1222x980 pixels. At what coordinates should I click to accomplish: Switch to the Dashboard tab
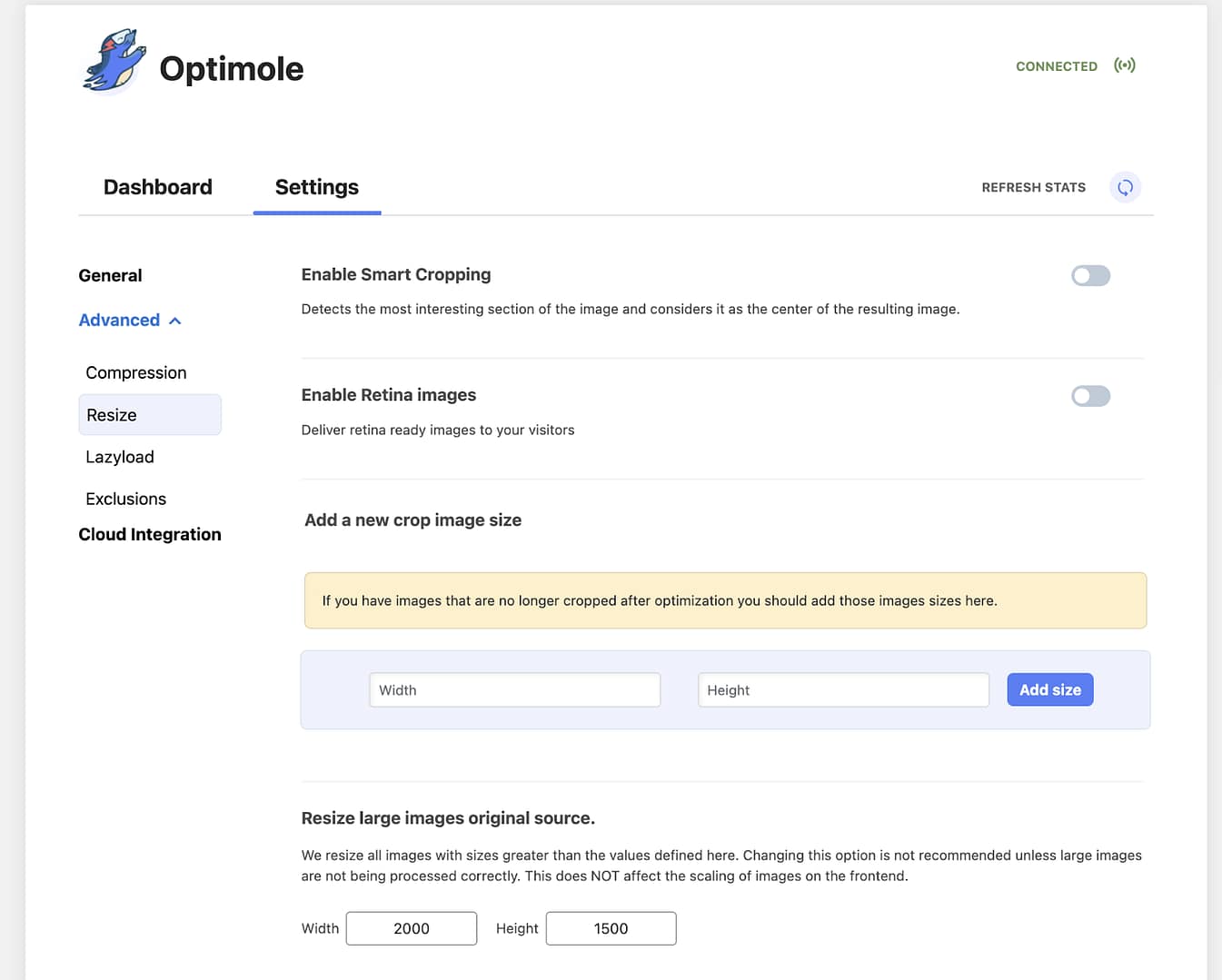(158, 187)
